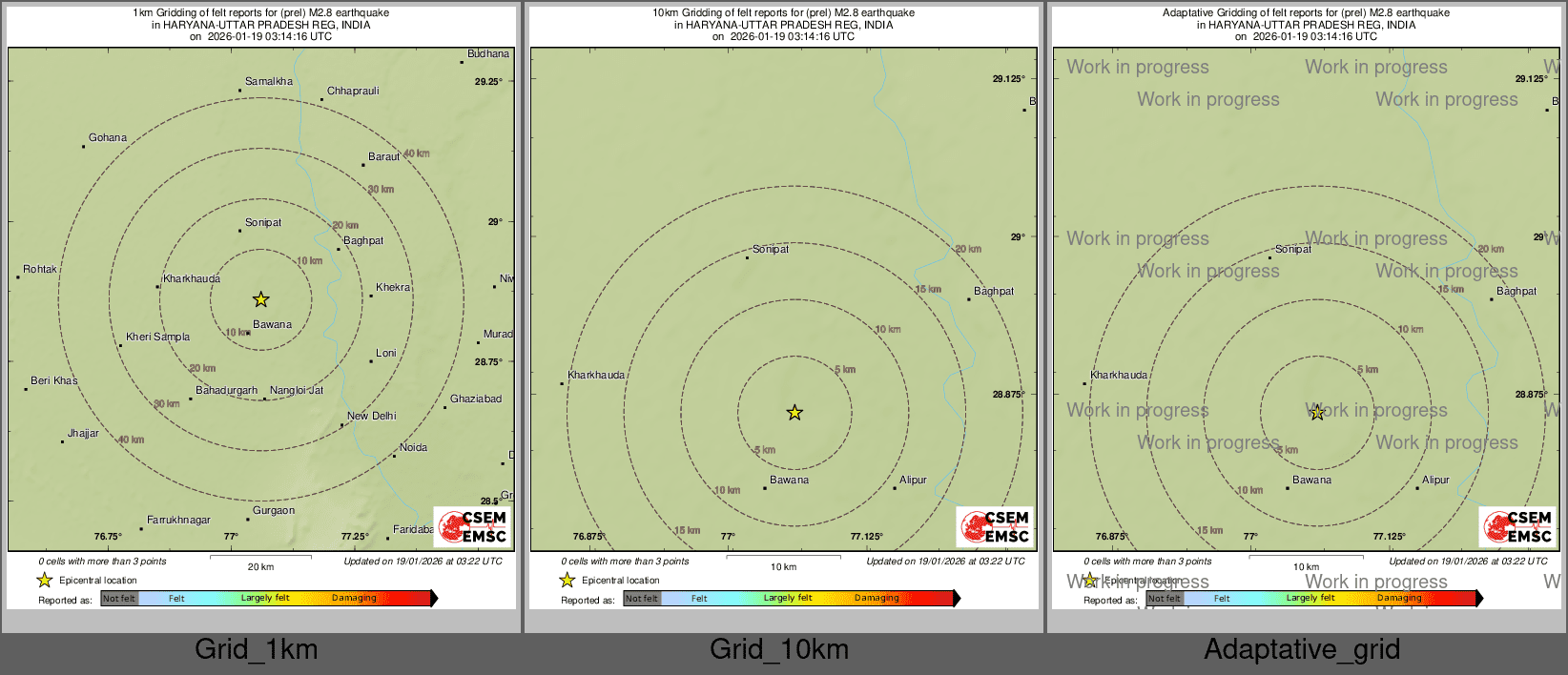The width and height of the screenshot is (1568, 675).
Task: Click the epicenter star on the Grid_10km map
Action: coord(794,413)
